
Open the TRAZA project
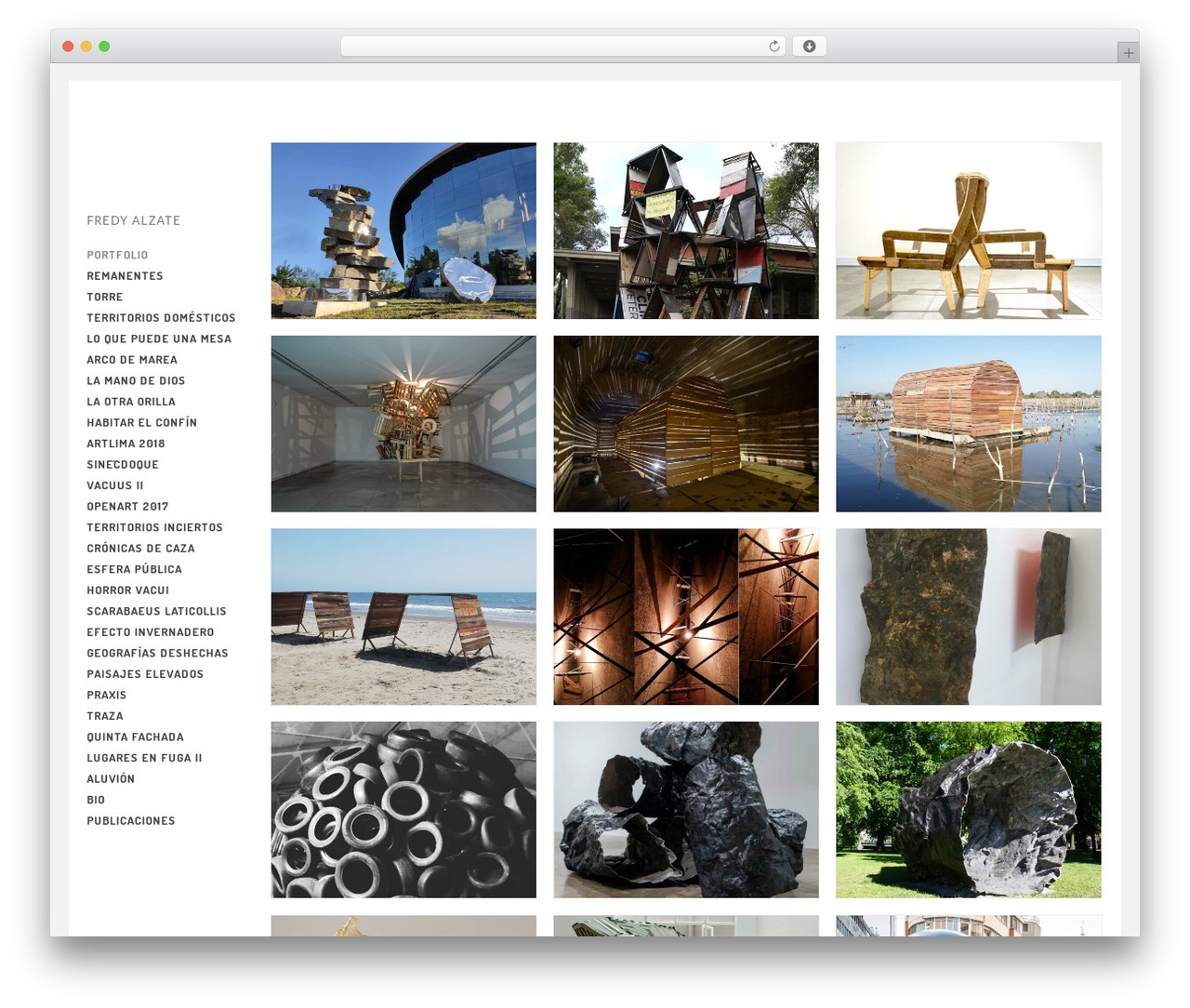click(x=105, y=716)
